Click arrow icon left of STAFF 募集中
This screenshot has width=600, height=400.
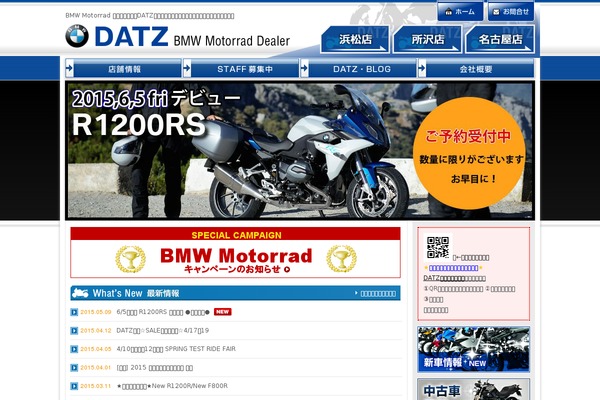coord(187,69)
